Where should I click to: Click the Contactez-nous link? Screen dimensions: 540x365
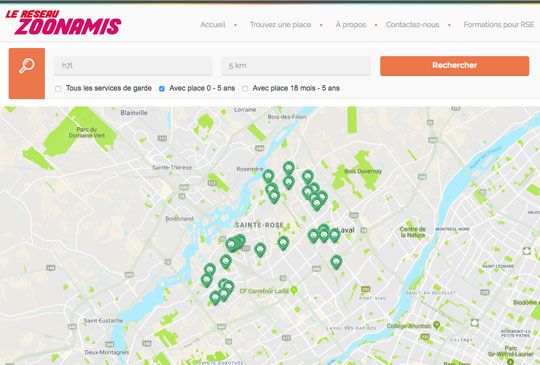coord(412,25)
